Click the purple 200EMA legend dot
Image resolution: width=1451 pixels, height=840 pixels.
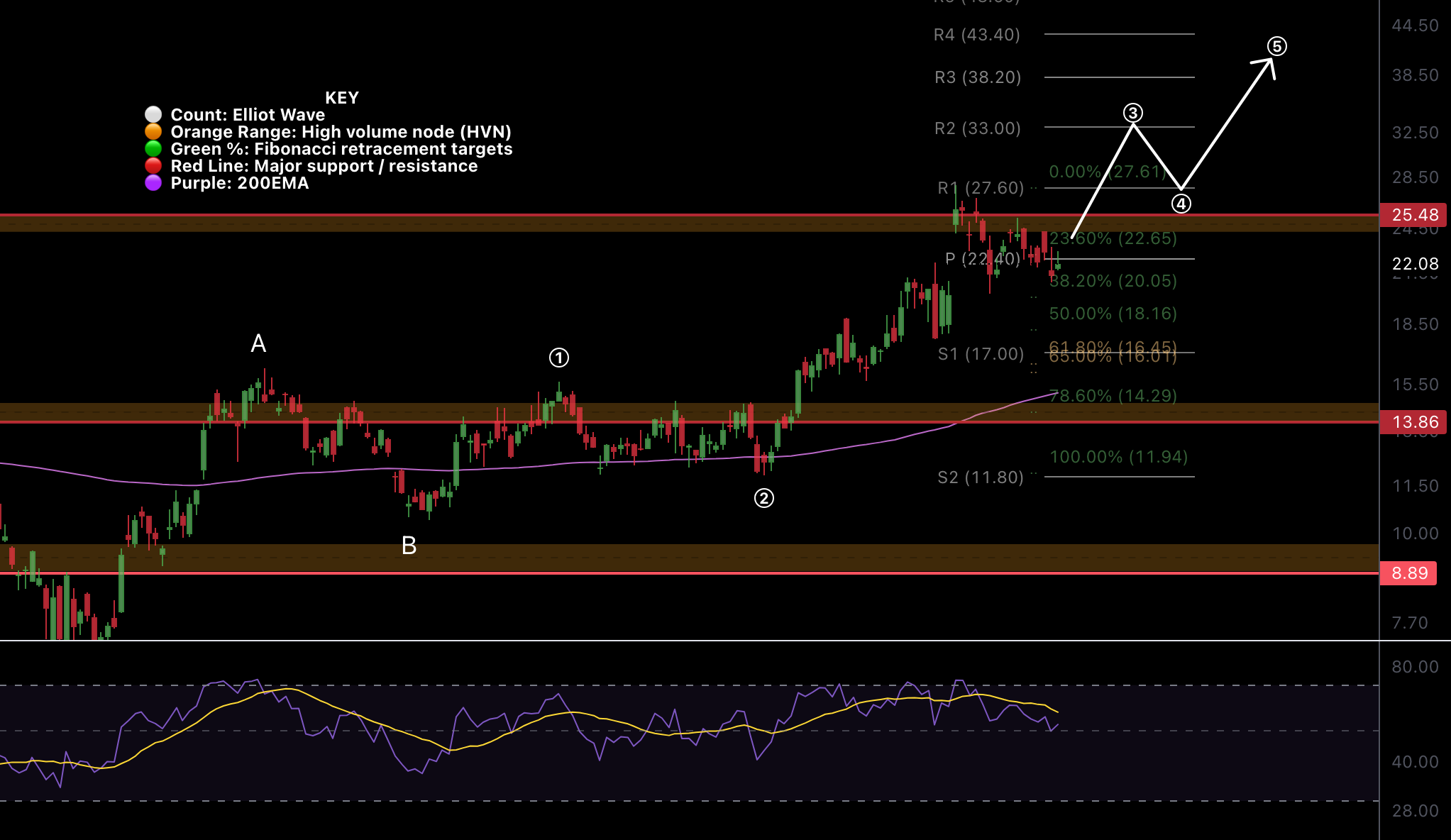(153, 183)
